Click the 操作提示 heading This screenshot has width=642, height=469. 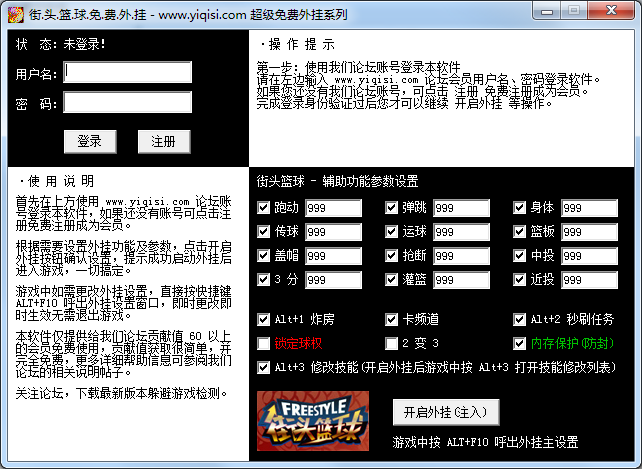pos(298,44)
